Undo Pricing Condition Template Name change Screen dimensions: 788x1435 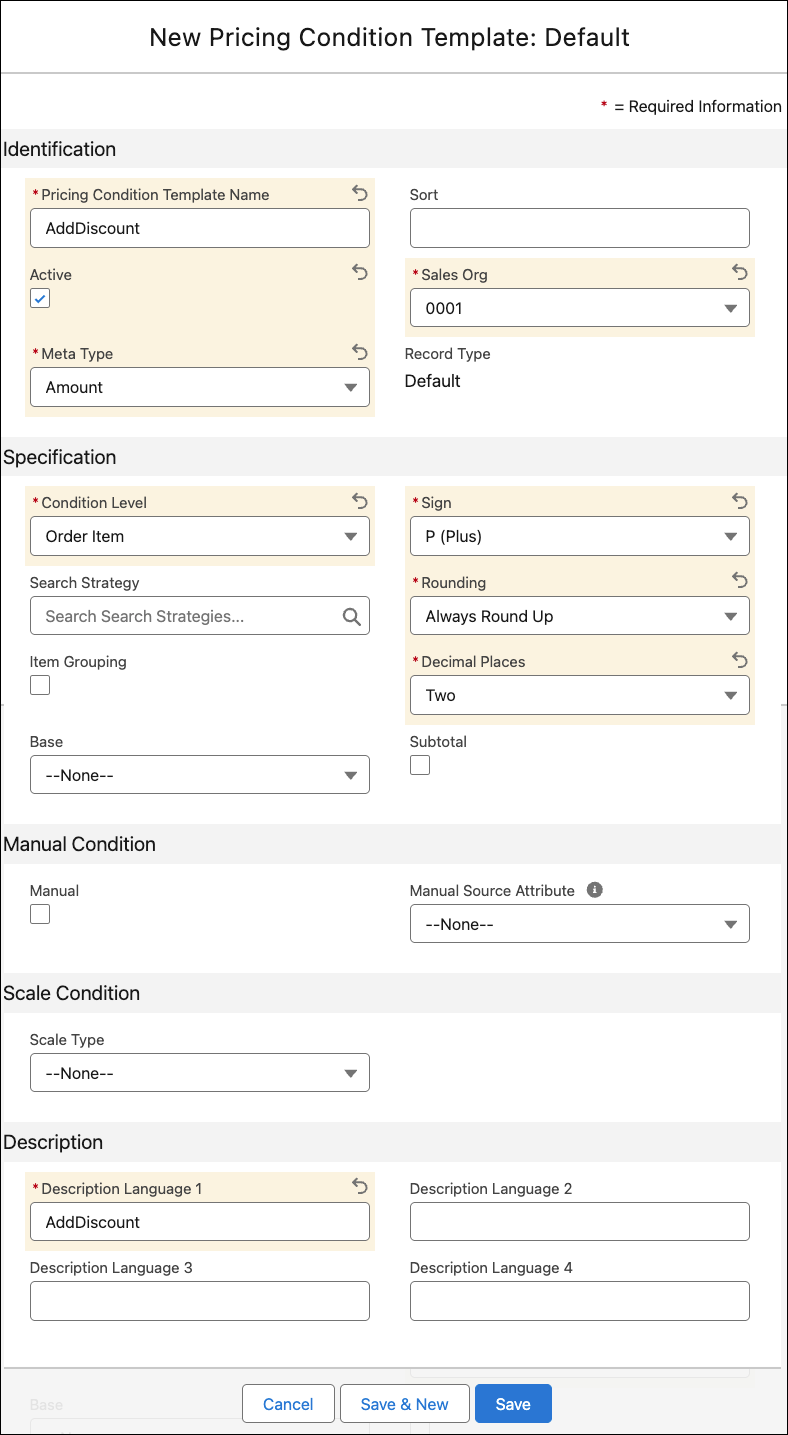360,193
